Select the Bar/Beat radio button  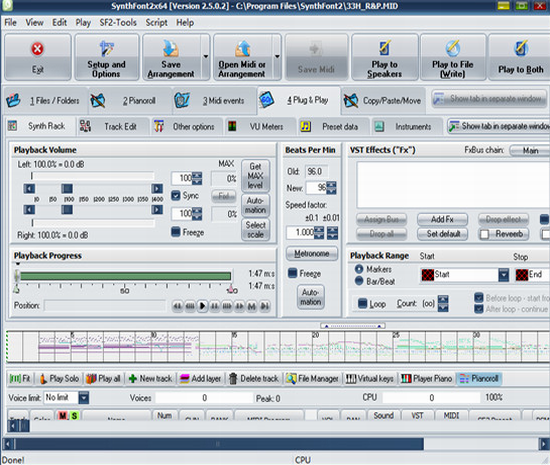coord(359,281)
